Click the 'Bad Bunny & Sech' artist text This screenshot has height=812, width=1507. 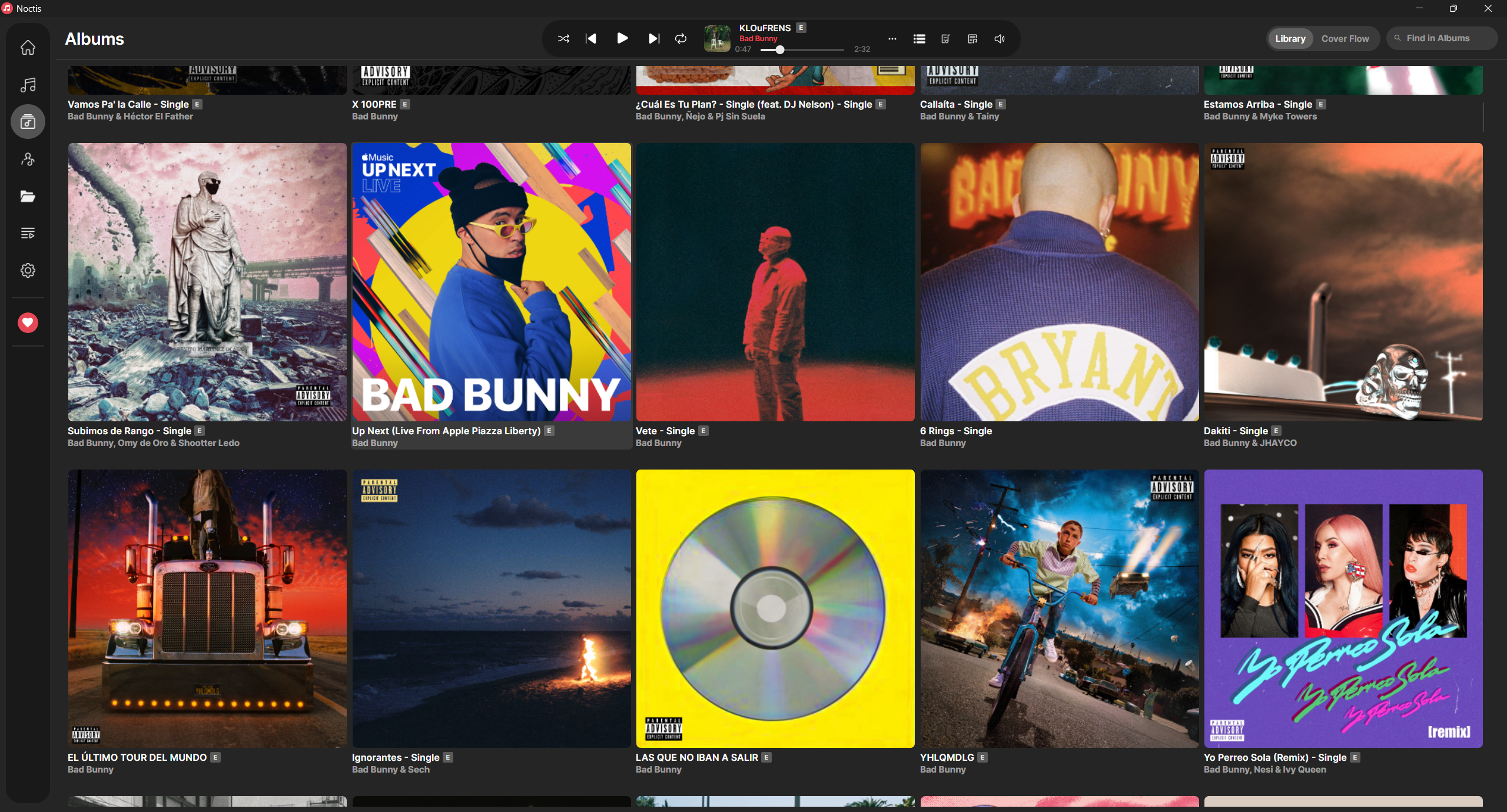(391, 770)
